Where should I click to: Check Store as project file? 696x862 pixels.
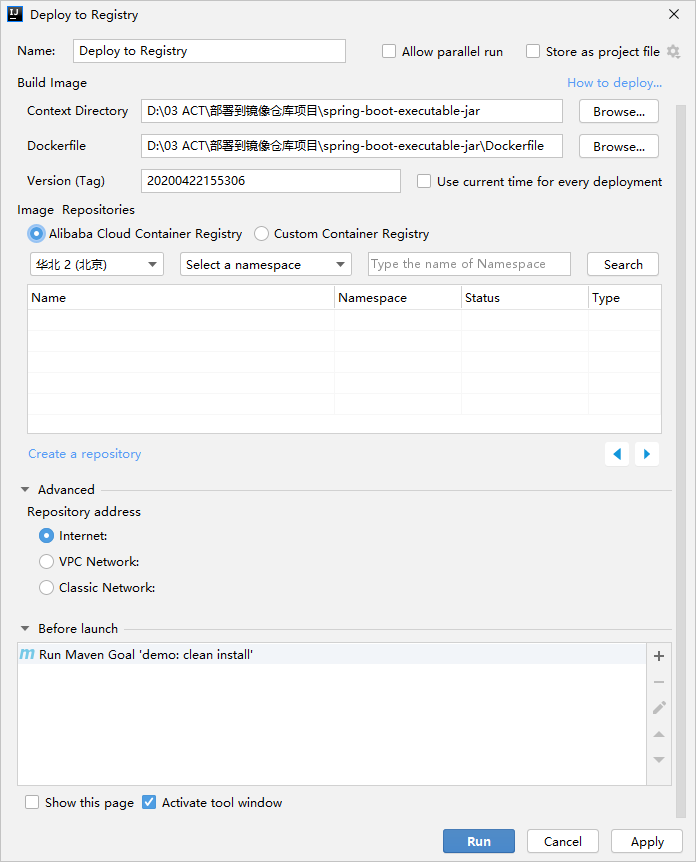[x=533, y=51]
